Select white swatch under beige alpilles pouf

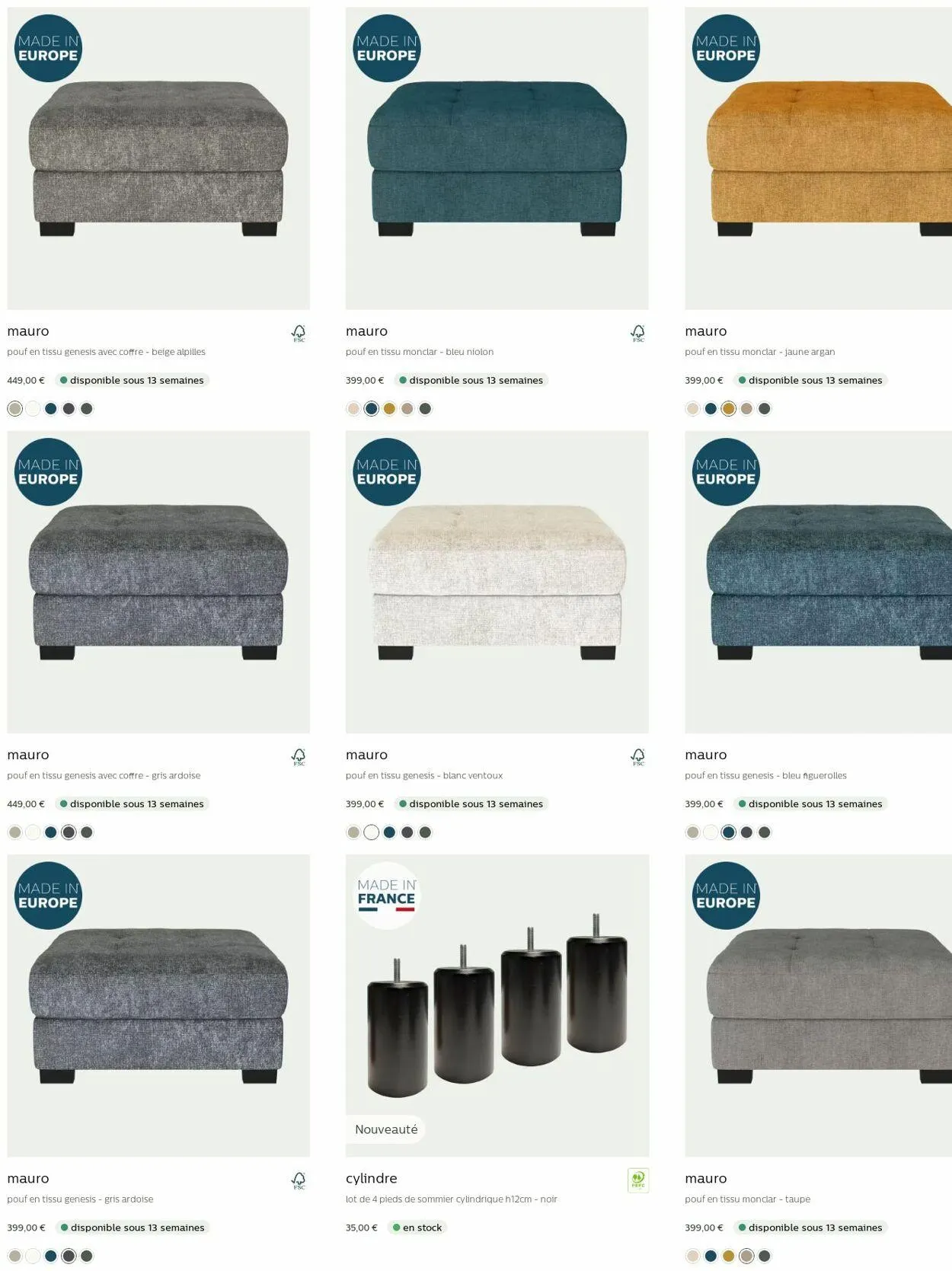point(33,409)
